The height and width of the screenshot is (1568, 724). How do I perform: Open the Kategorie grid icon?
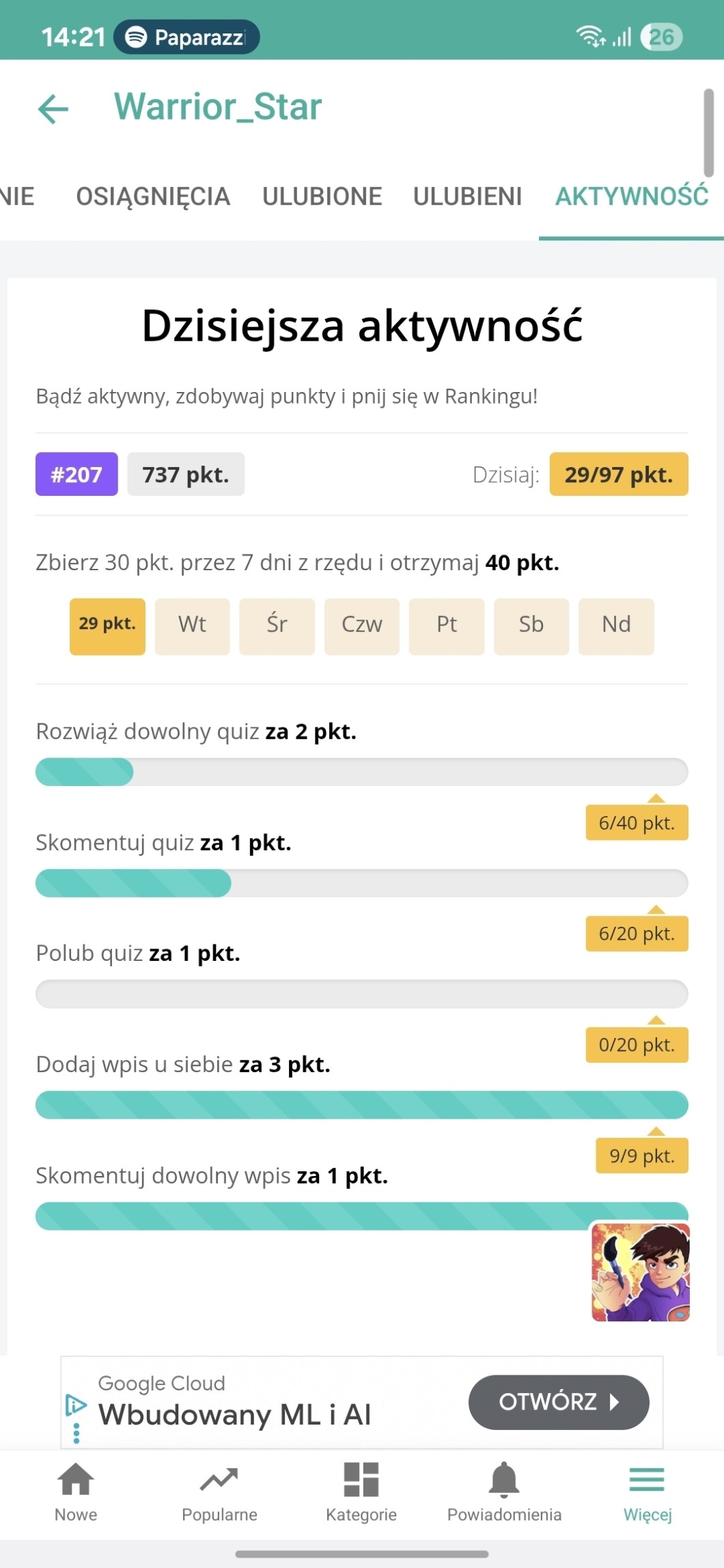pos(361,1479)
